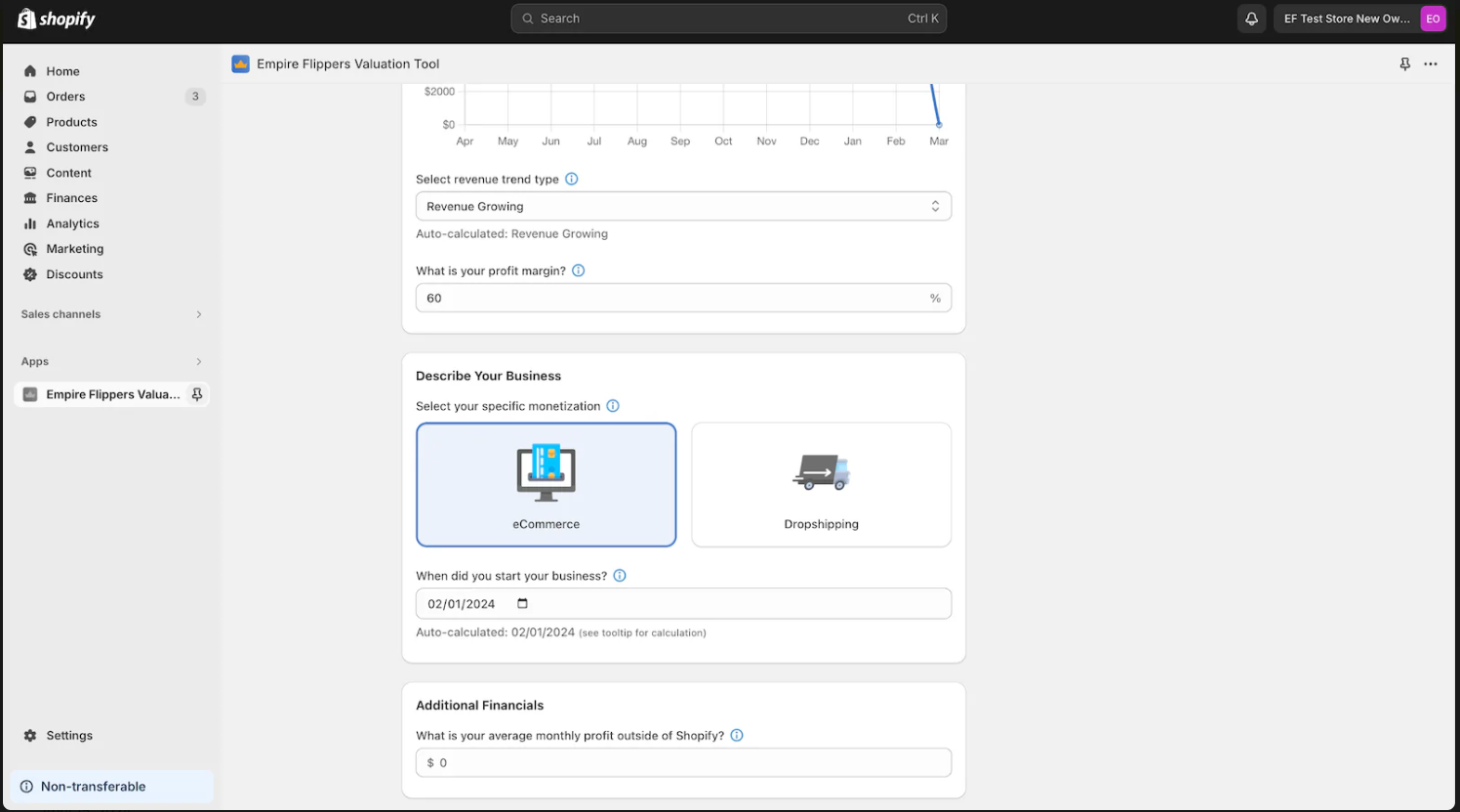Open the EO account avatar
The image size is (1460, 812).
click(1433, 19)
